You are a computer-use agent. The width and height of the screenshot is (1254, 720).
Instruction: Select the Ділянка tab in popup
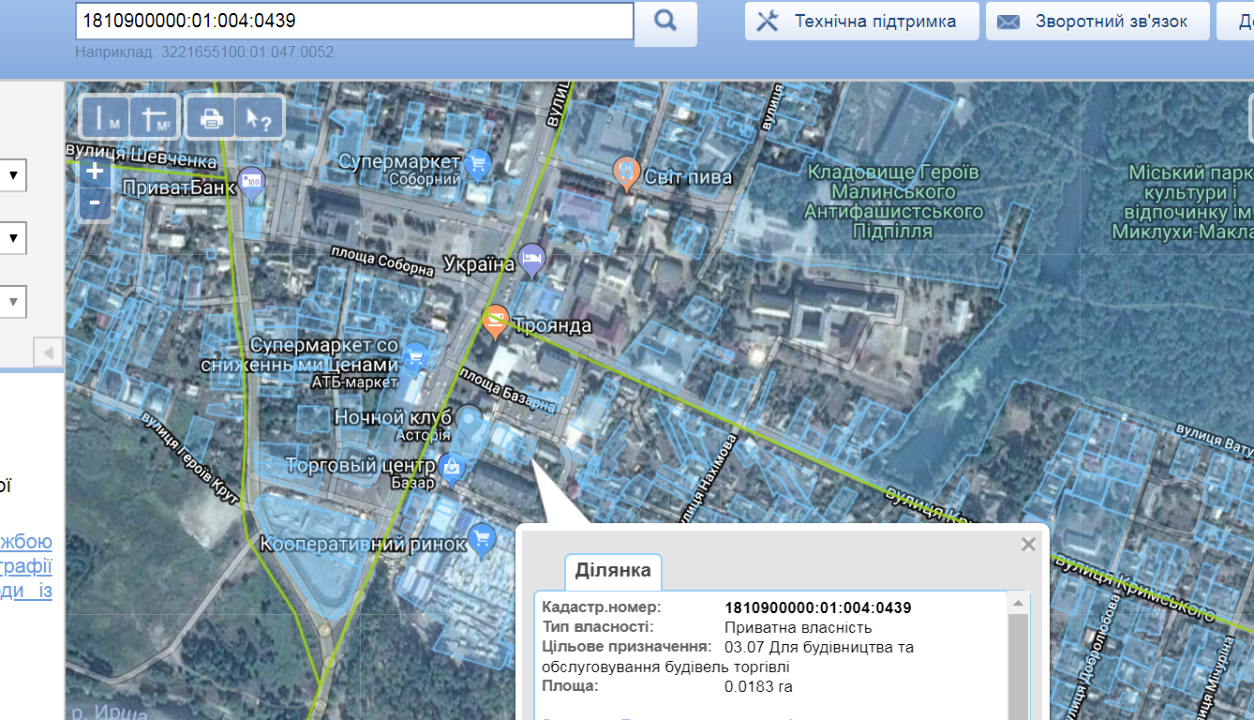pos(612,571)
